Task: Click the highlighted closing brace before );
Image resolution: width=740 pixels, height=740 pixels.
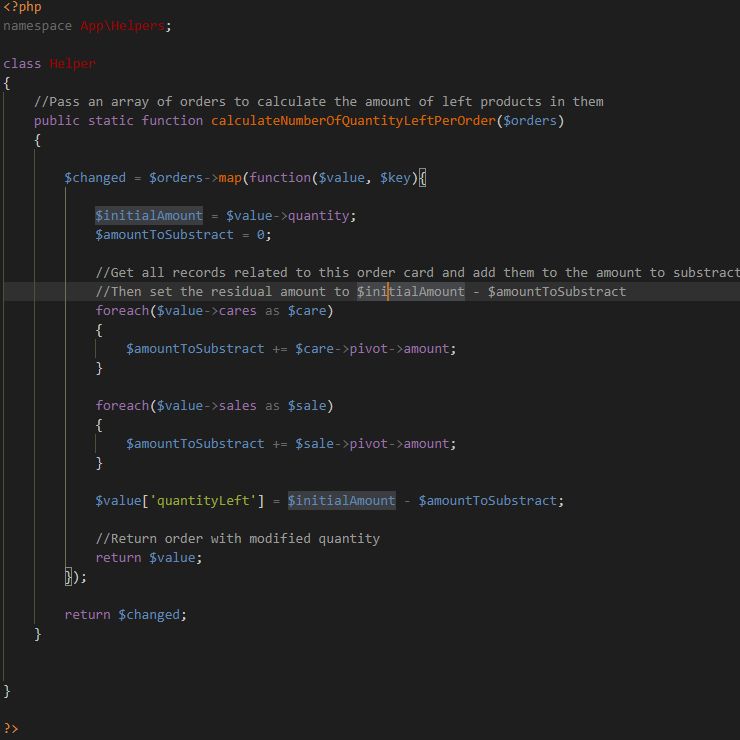Action: tap(68, 577)
